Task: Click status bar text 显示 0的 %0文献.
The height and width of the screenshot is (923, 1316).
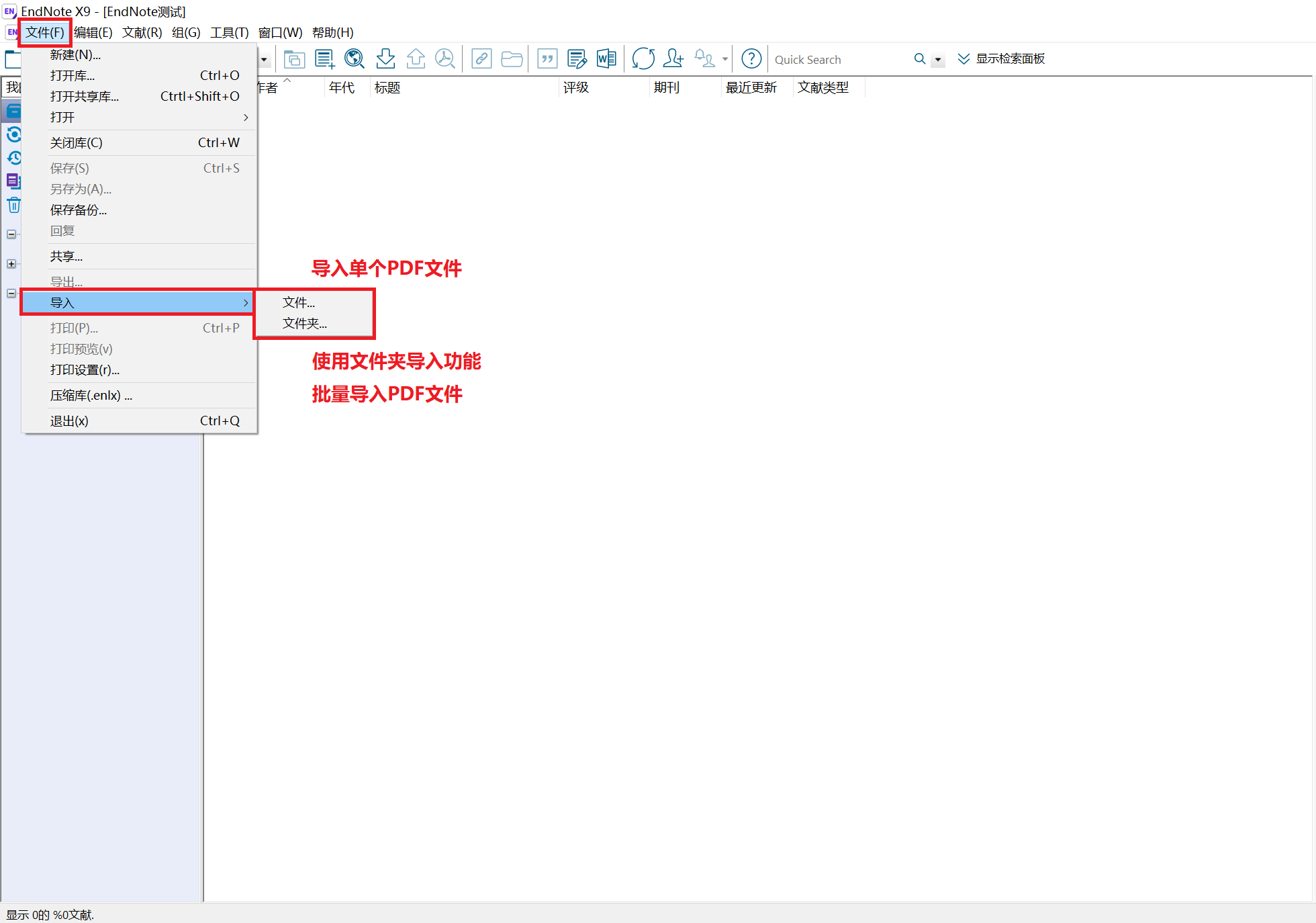Action: [x=50, y=914]
